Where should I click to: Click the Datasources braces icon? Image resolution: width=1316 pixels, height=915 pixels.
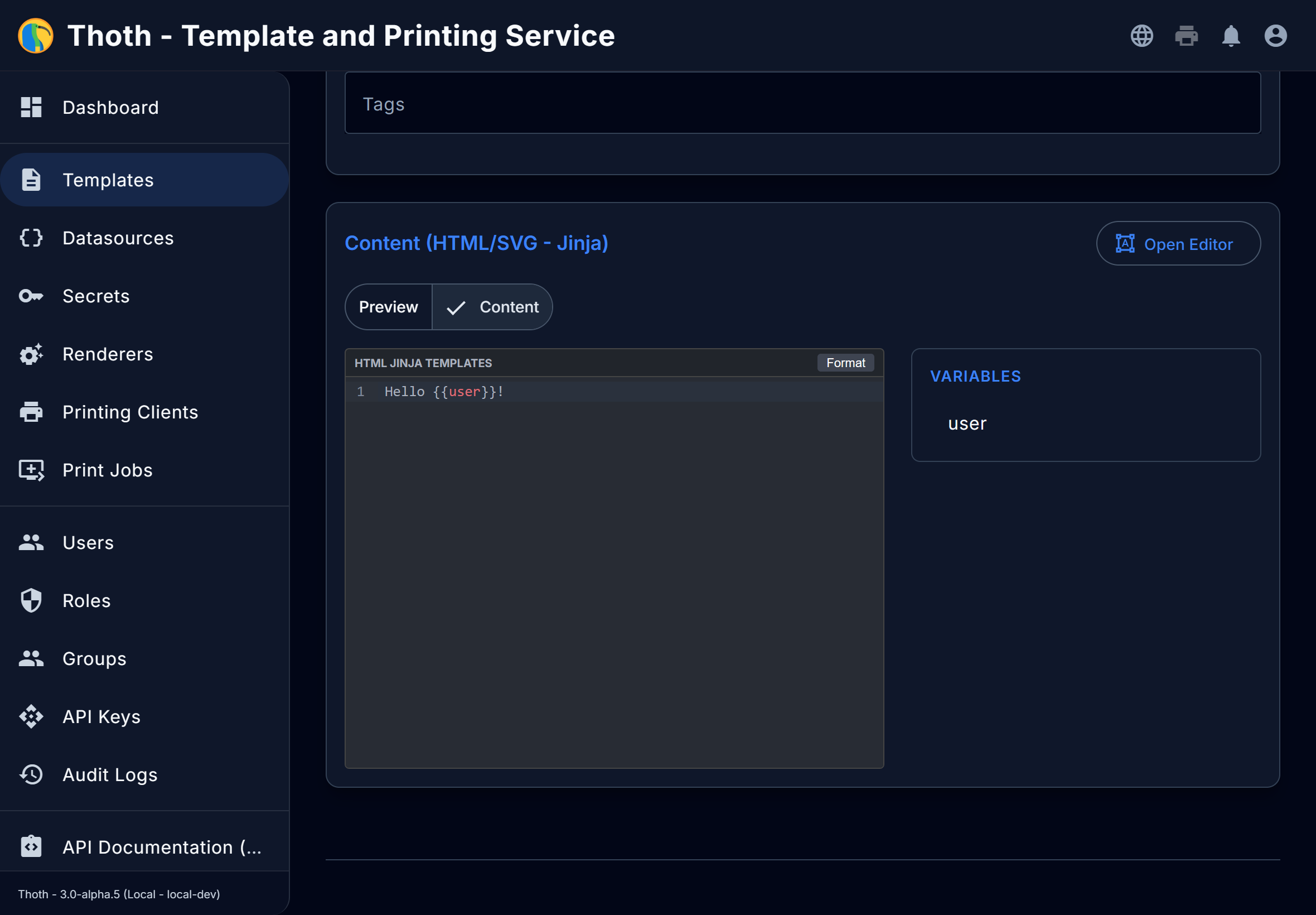pos(31,237)
